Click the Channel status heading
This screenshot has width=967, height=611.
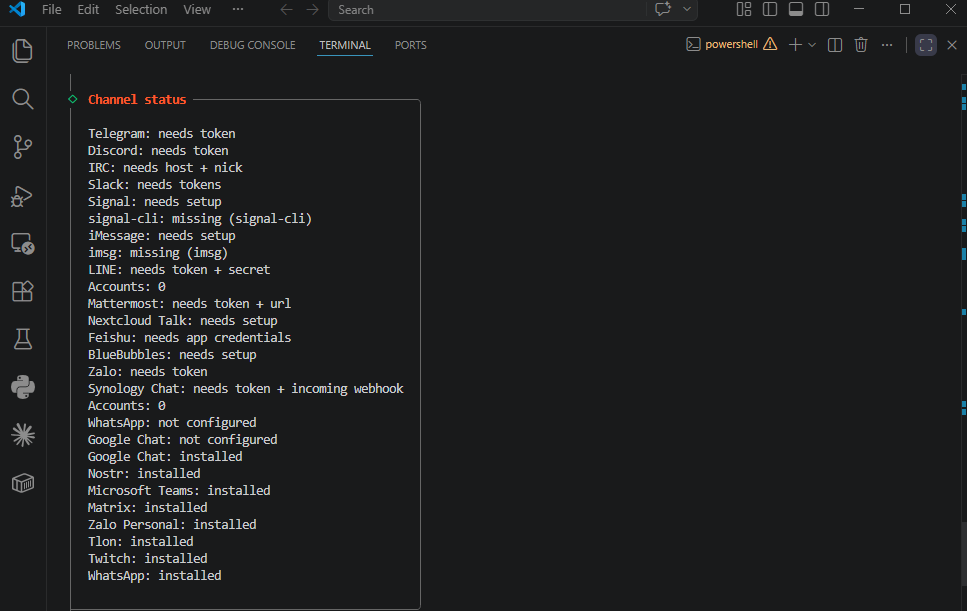(137, 99)
